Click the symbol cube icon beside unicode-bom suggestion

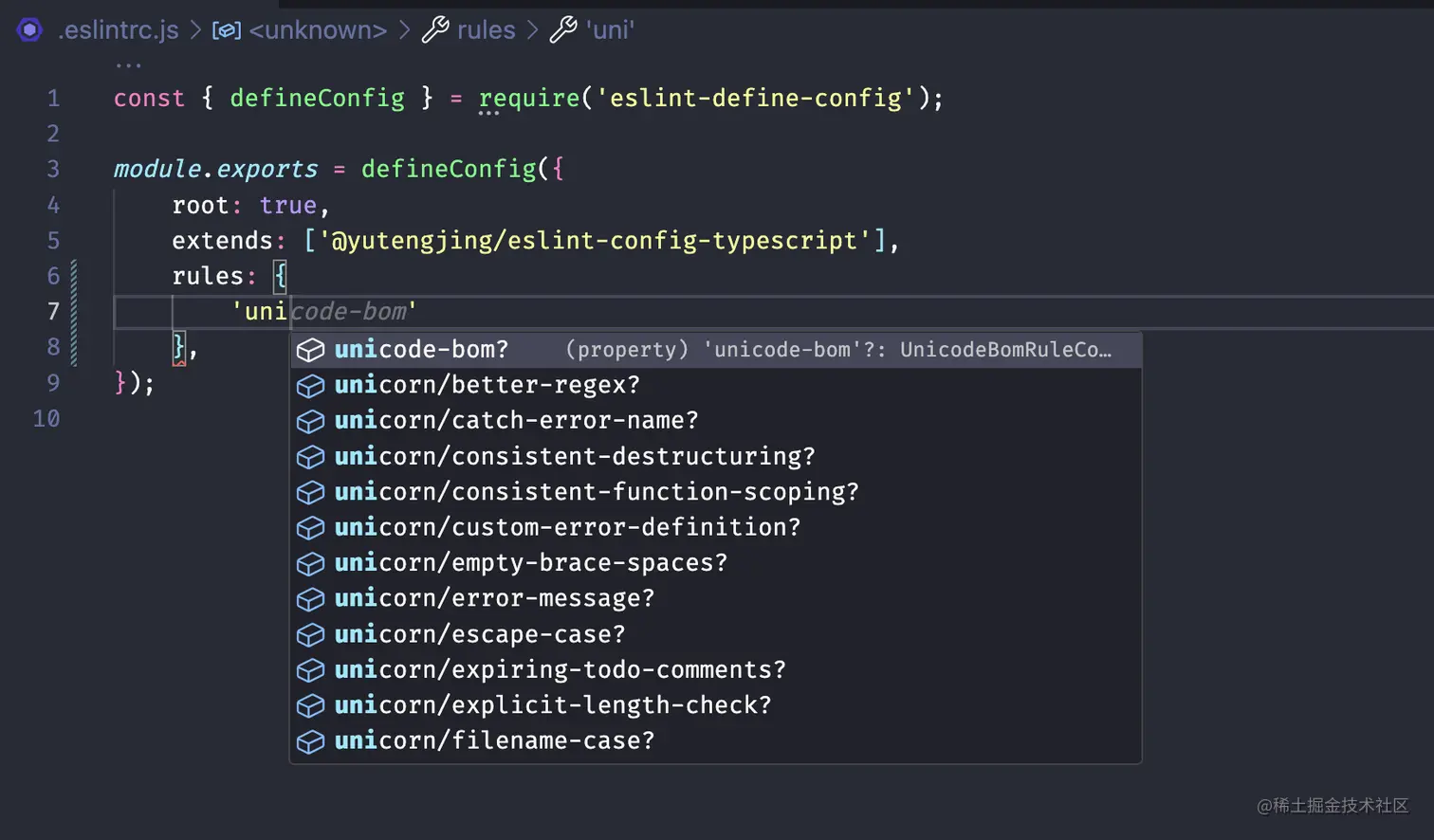coord(311,350)
